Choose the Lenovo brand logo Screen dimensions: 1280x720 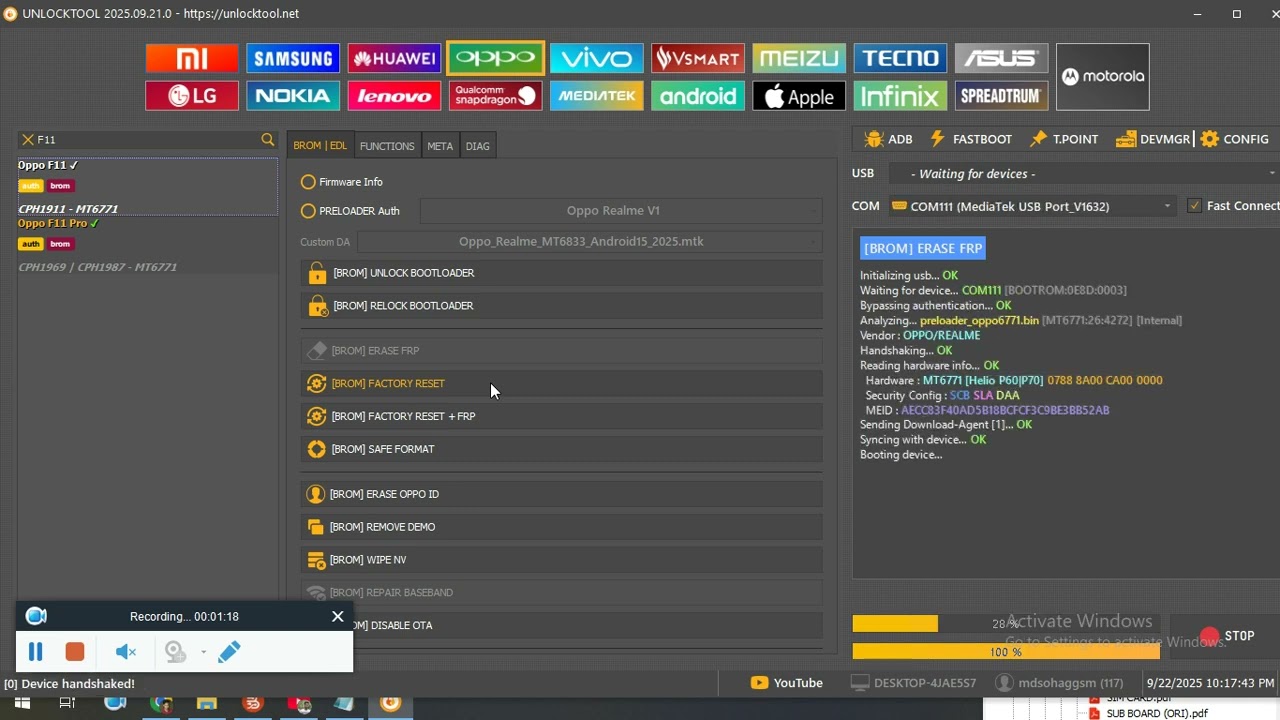(x=394, y=96)
